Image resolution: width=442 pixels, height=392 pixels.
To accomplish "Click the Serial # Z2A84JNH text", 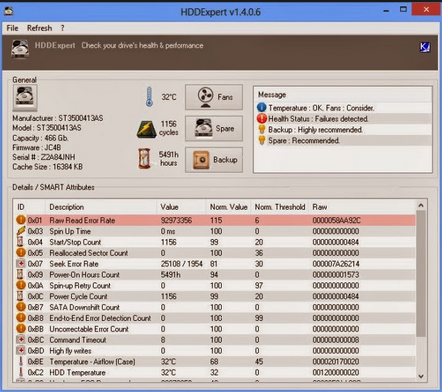I will pyautogui.click(x=44, y=157).
